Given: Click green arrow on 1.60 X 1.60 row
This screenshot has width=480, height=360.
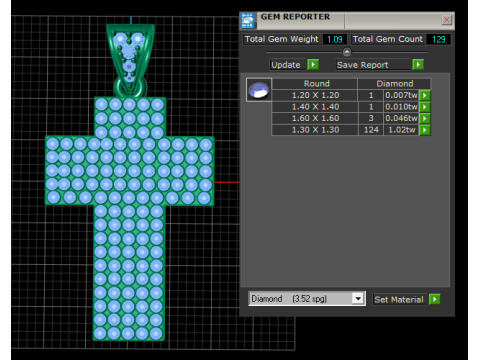Looking at the screenshot, I should 425,118.
